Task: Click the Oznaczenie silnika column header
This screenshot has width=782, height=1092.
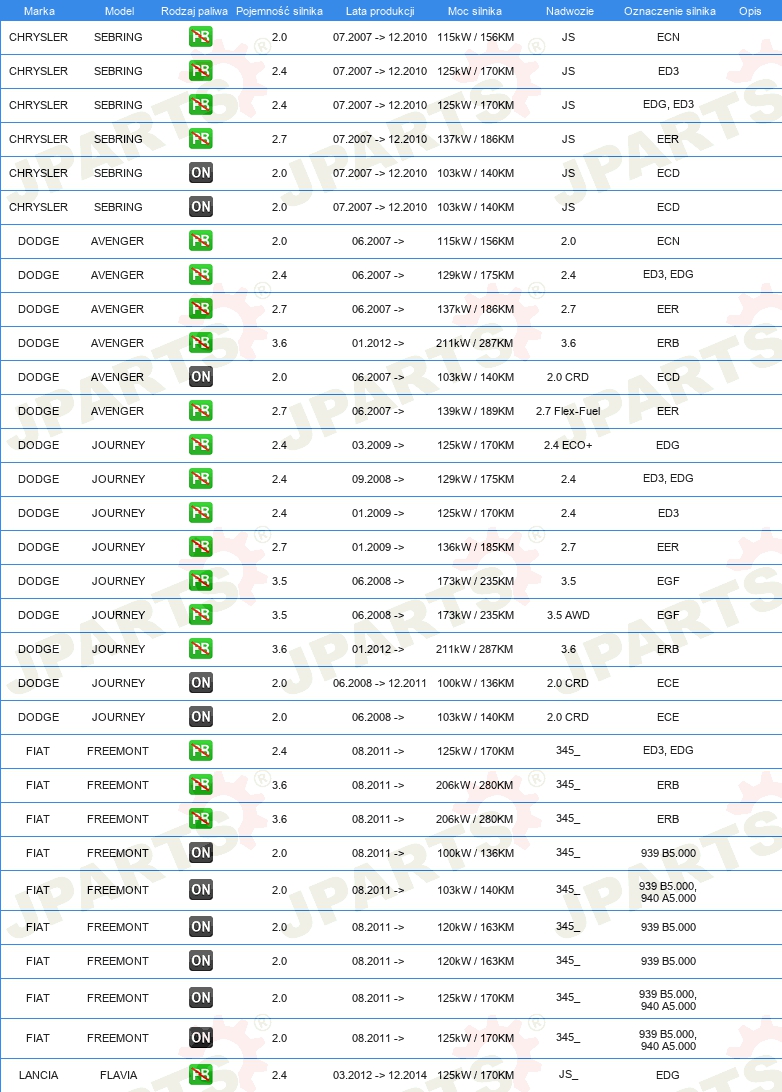Action: click(x=669, y=11)
